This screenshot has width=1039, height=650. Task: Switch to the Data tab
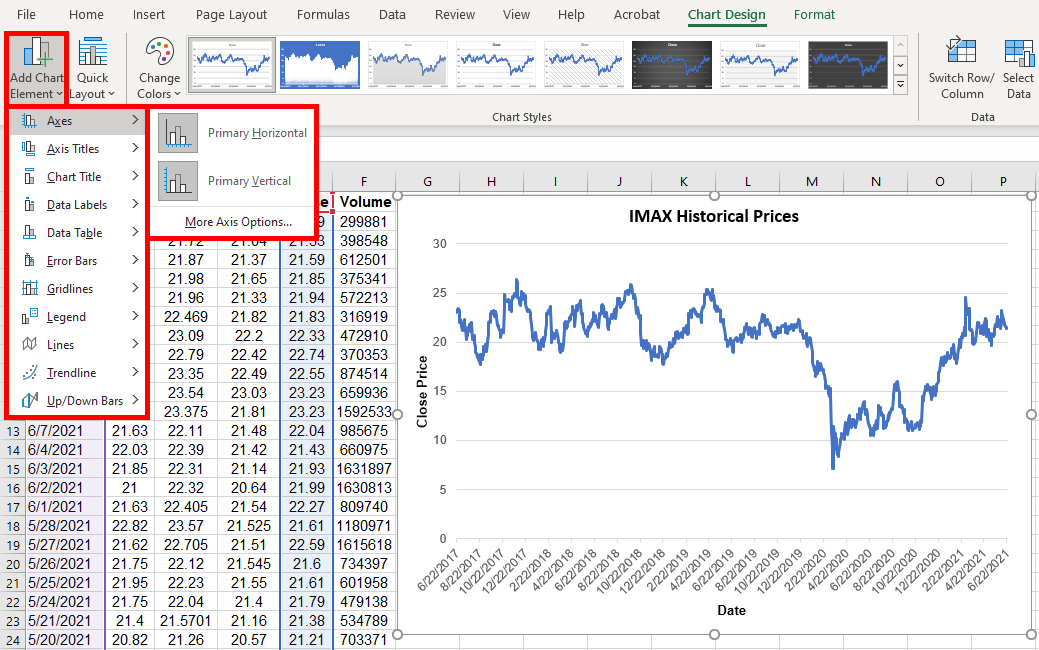[x=392, y=15]
